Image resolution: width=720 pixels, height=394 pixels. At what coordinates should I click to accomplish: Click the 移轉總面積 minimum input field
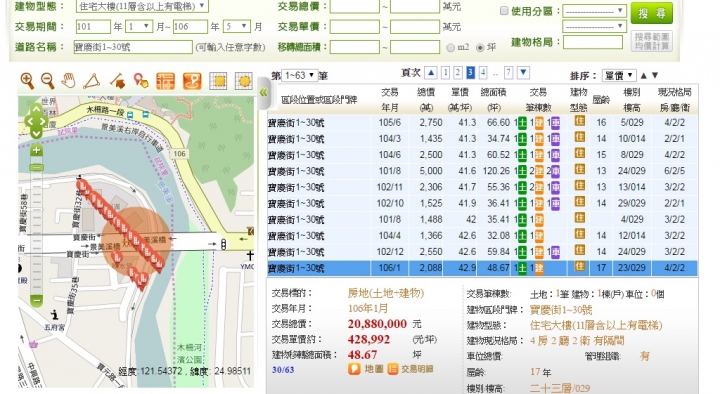354,47
